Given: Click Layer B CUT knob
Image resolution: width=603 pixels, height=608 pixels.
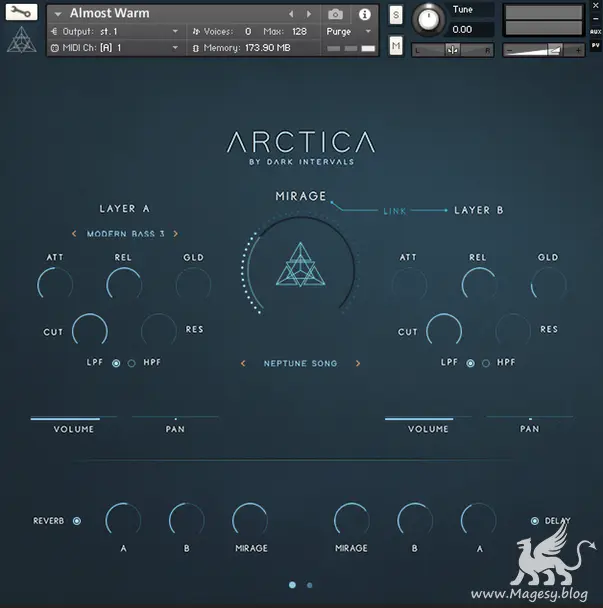Looking at the screenshot, I should coord(444,331).
